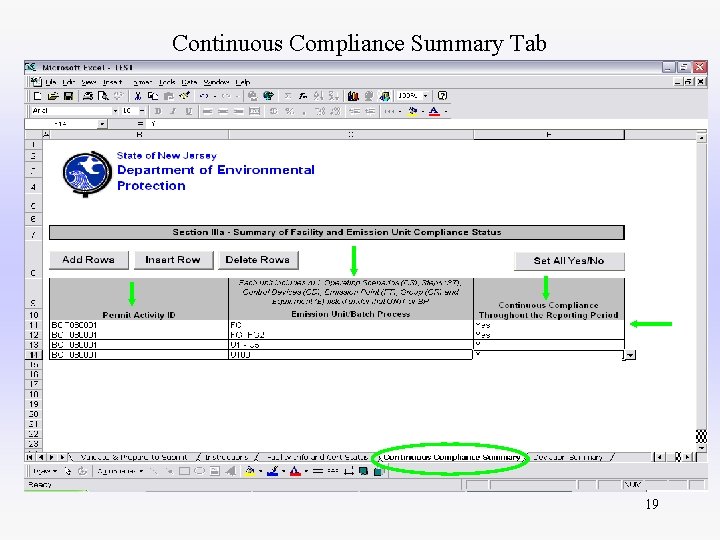
Task: Select the Permit Activity ID cell in row 11
Action: tap(139, 325)
